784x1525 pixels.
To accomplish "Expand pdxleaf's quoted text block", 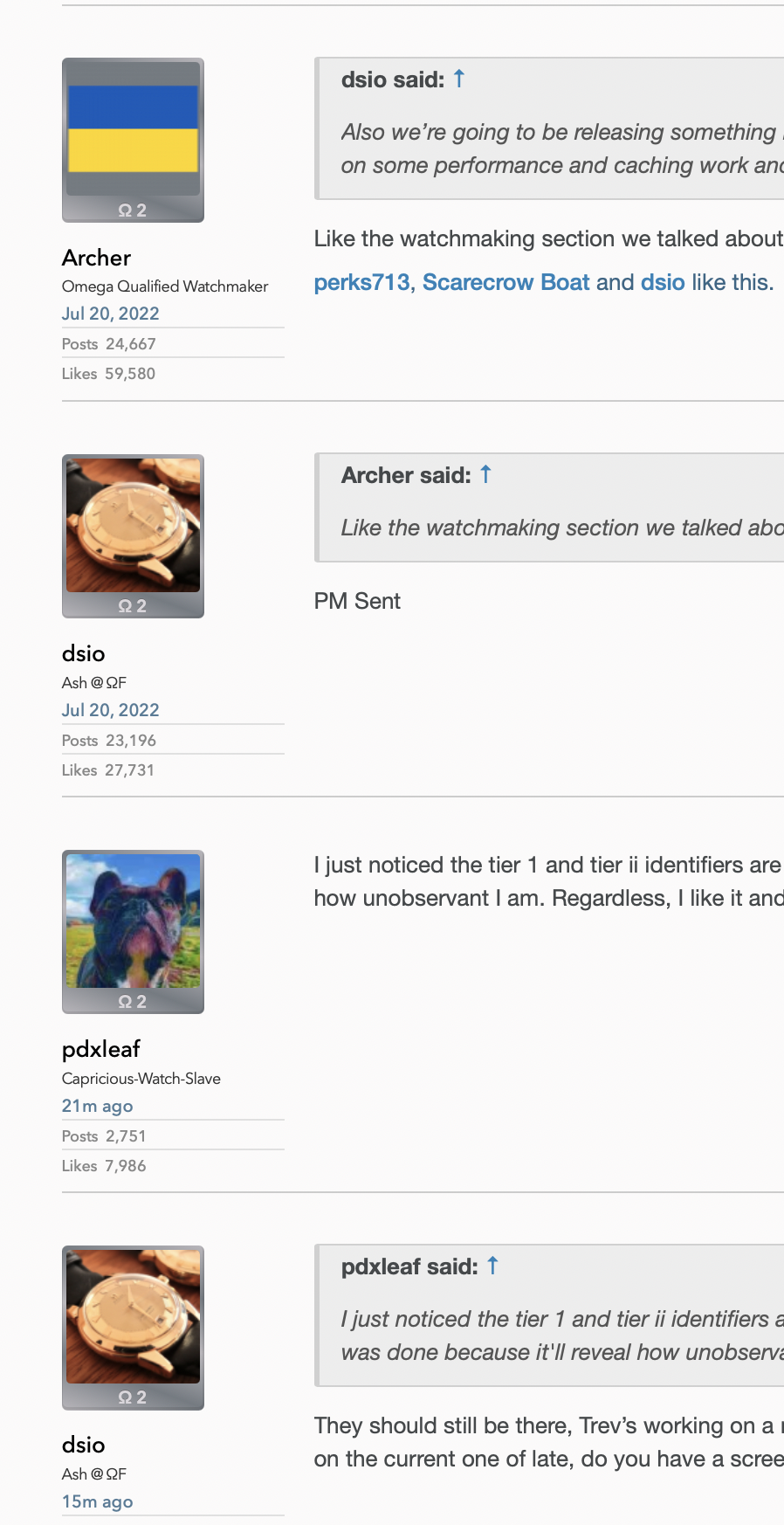I will pyautogui.click(x=559, y=1335).
